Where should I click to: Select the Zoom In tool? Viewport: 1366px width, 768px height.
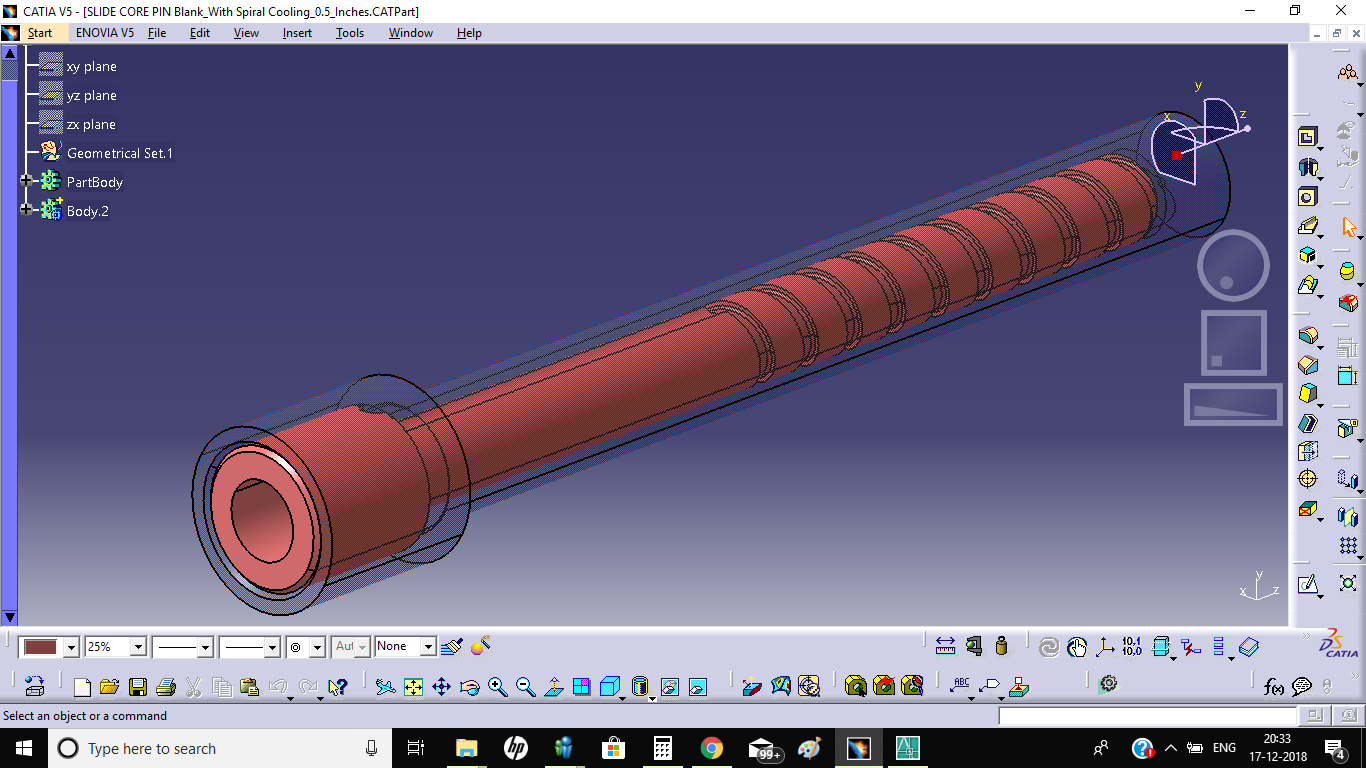tap(496, 686)
